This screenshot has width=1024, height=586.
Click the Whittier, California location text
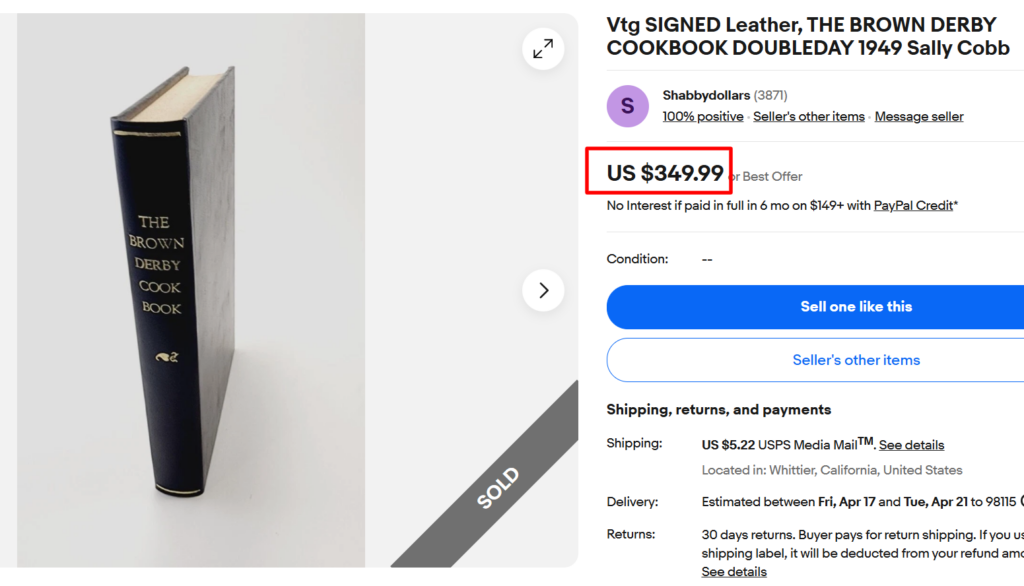point(832,470)
